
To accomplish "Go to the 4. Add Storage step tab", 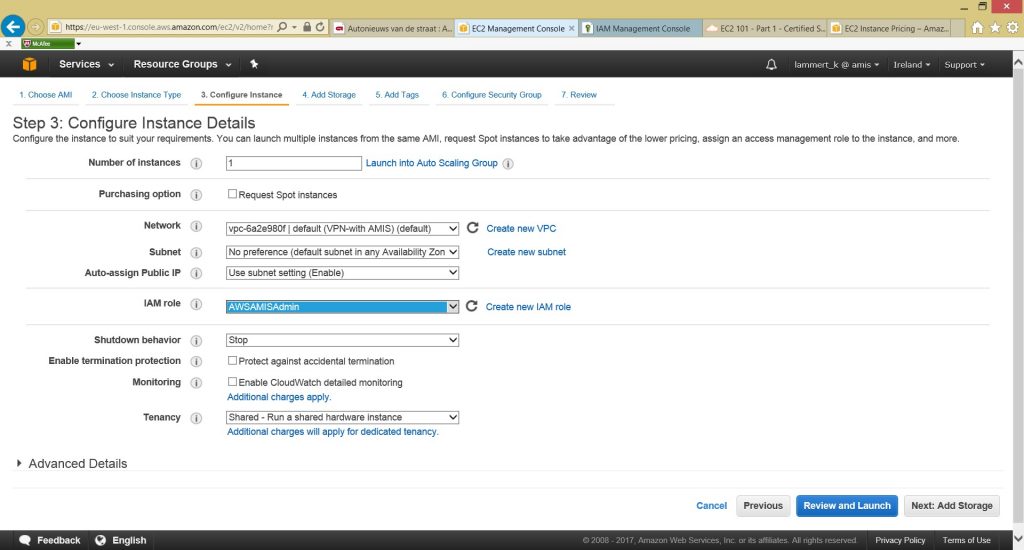I will click(329, 95).
